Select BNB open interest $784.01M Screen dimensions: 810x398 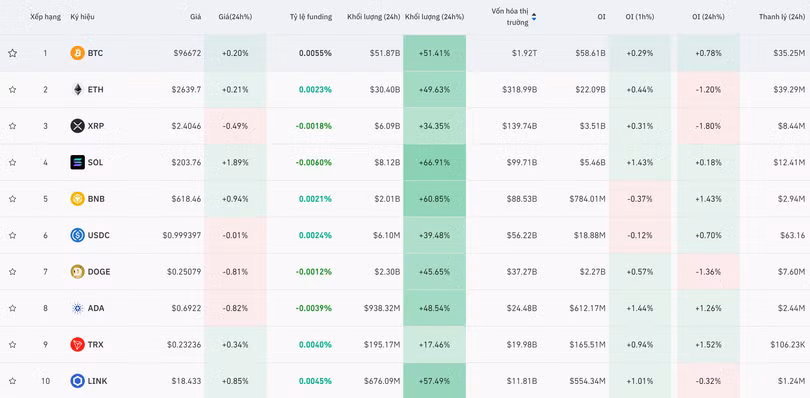coord(588,199)
